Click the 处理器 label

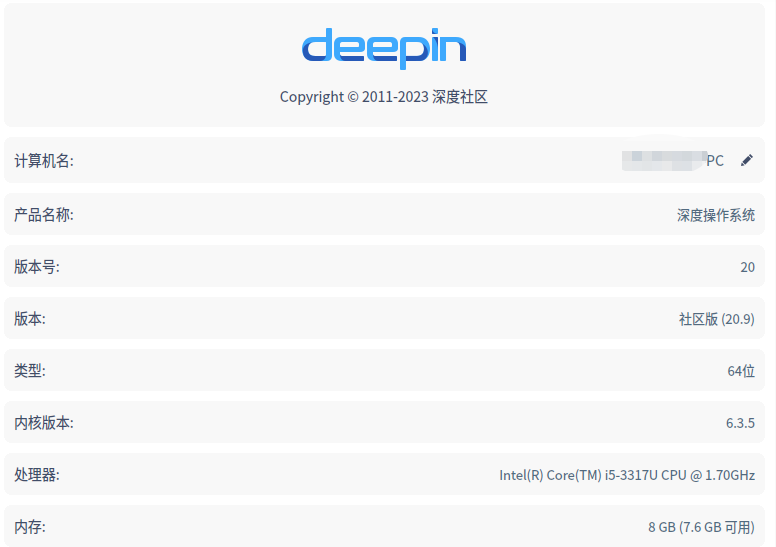37,475
